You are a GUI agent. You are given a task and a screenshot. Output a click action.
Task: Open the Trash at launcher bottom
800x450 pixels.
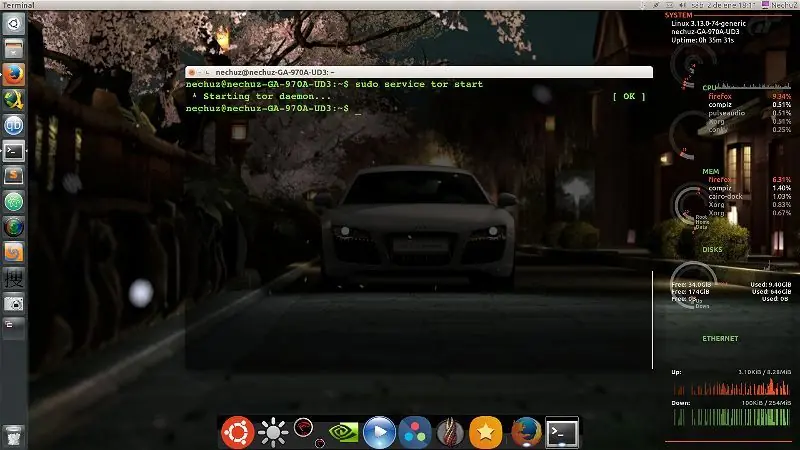[14, 437]
